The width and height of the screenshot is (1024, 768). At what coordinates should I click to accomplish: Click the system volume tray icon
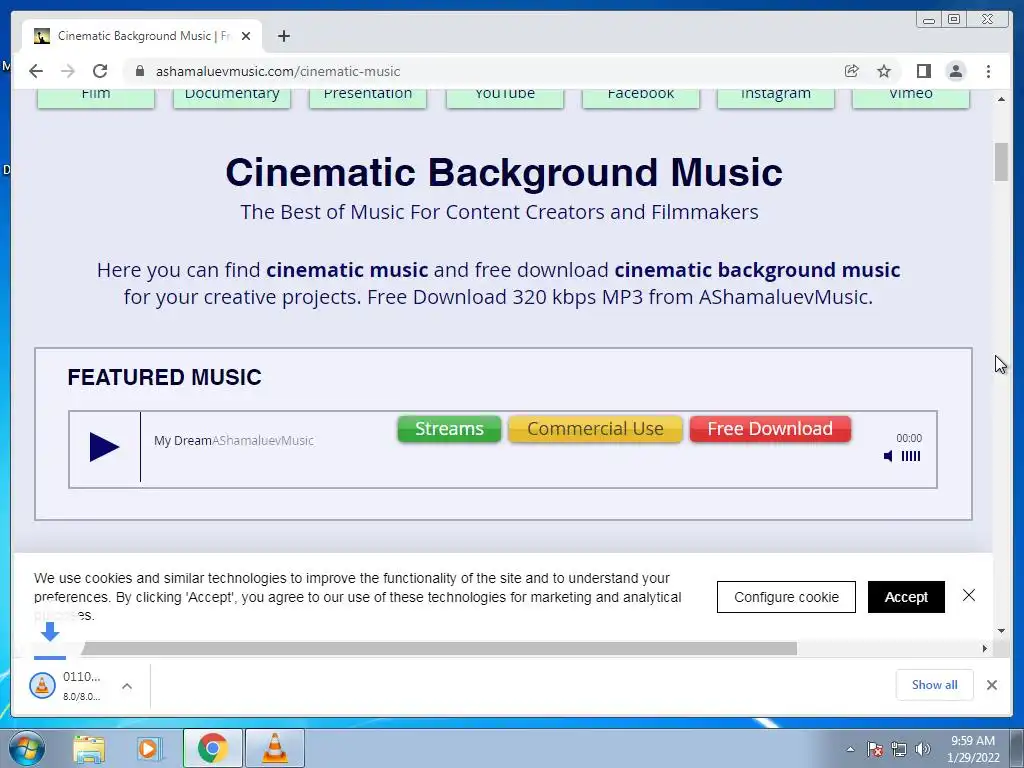pos(923,749)
